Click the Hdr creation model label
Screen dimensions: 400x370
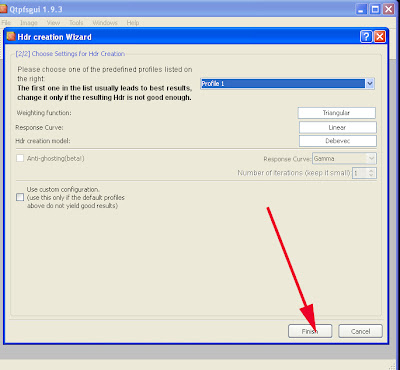point(43,141)
